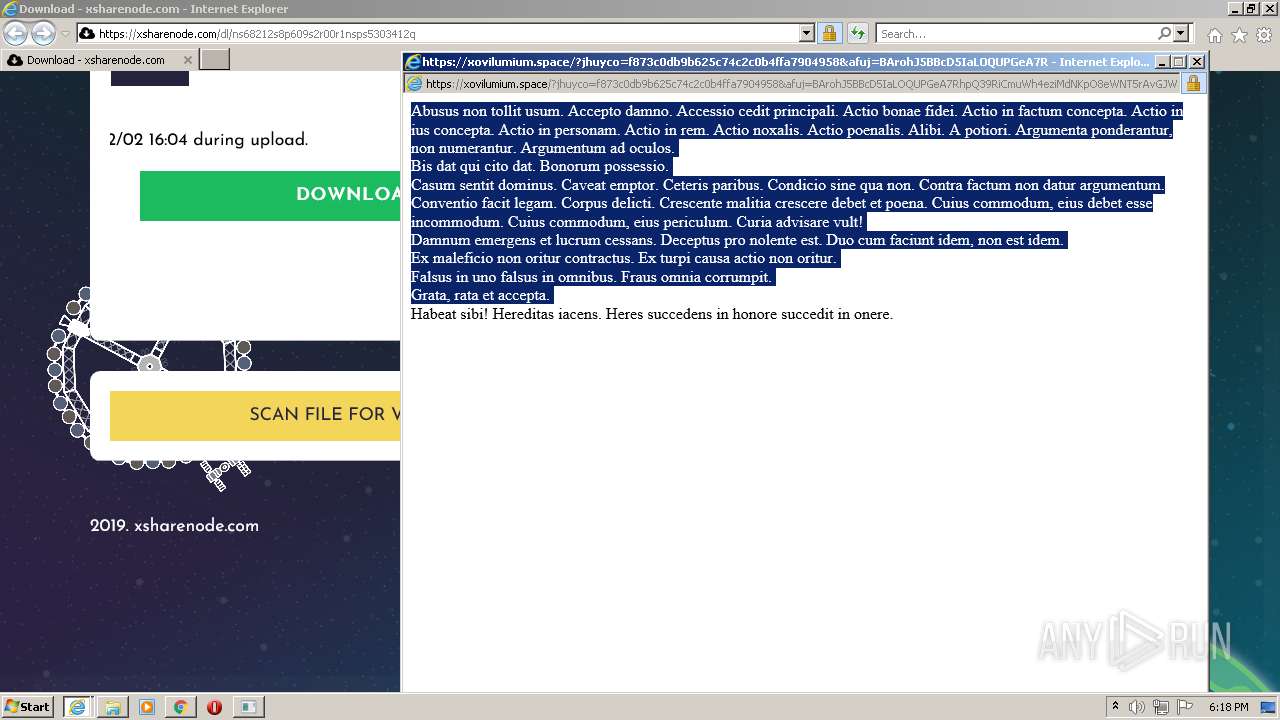This screenshot has width=1280, height=720.
Task: Open the last taskbar application icon
Action: tap(248, 707)
